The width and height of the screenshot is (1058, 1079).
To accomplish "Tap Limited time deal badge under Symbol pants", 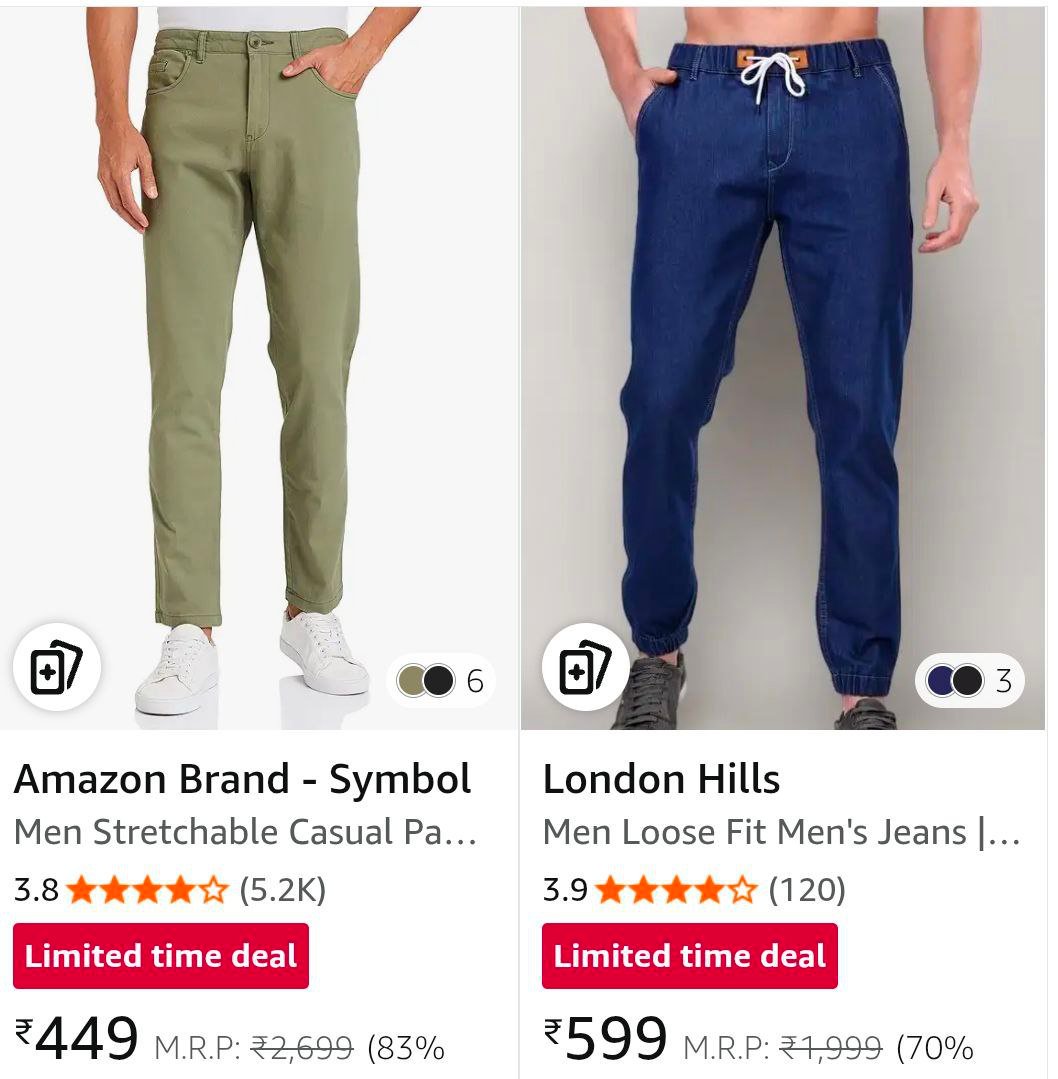I will coord(161,956).
